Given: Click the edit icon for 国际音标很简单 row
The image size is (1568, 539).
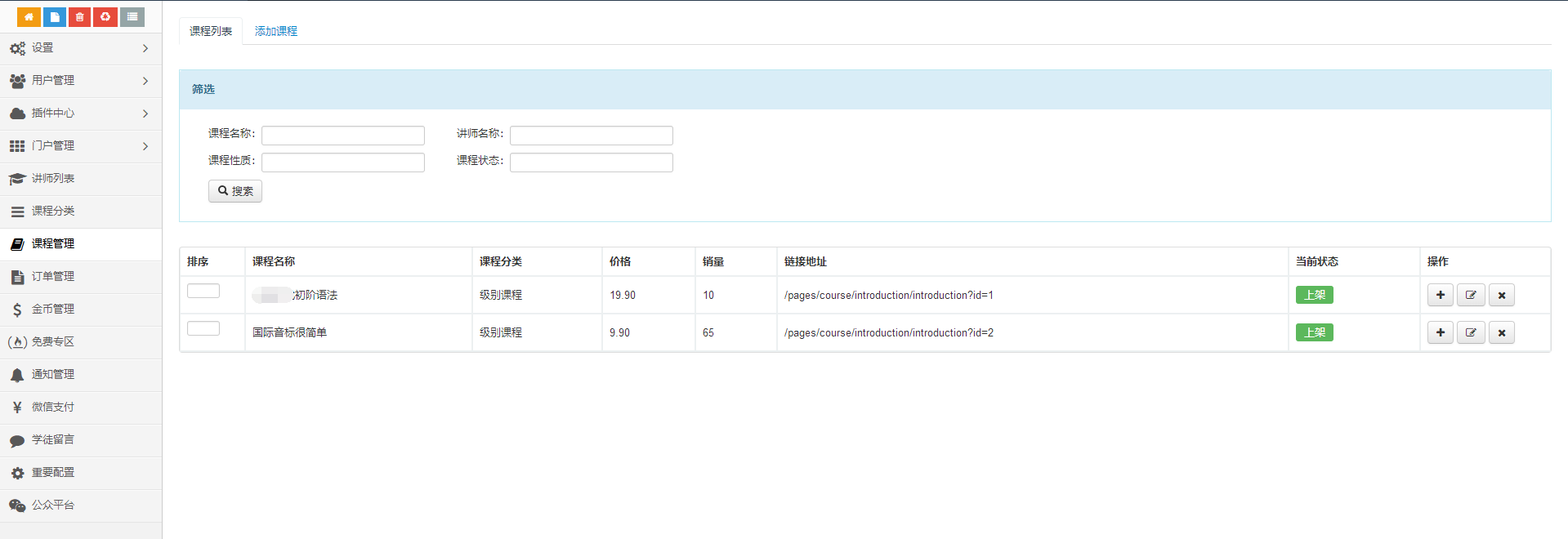Looking at the screenshot, I should [x=1471, y=332].
